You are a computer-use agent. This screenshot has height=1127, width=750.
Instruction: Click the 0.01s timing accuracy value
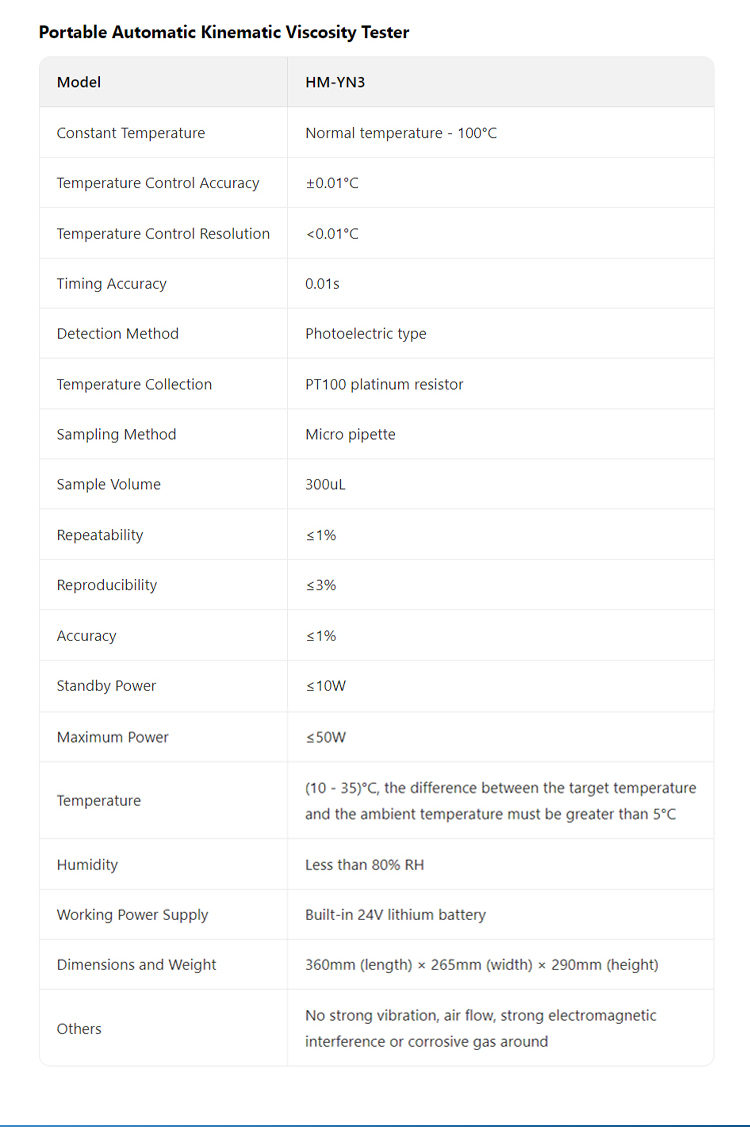322,284
